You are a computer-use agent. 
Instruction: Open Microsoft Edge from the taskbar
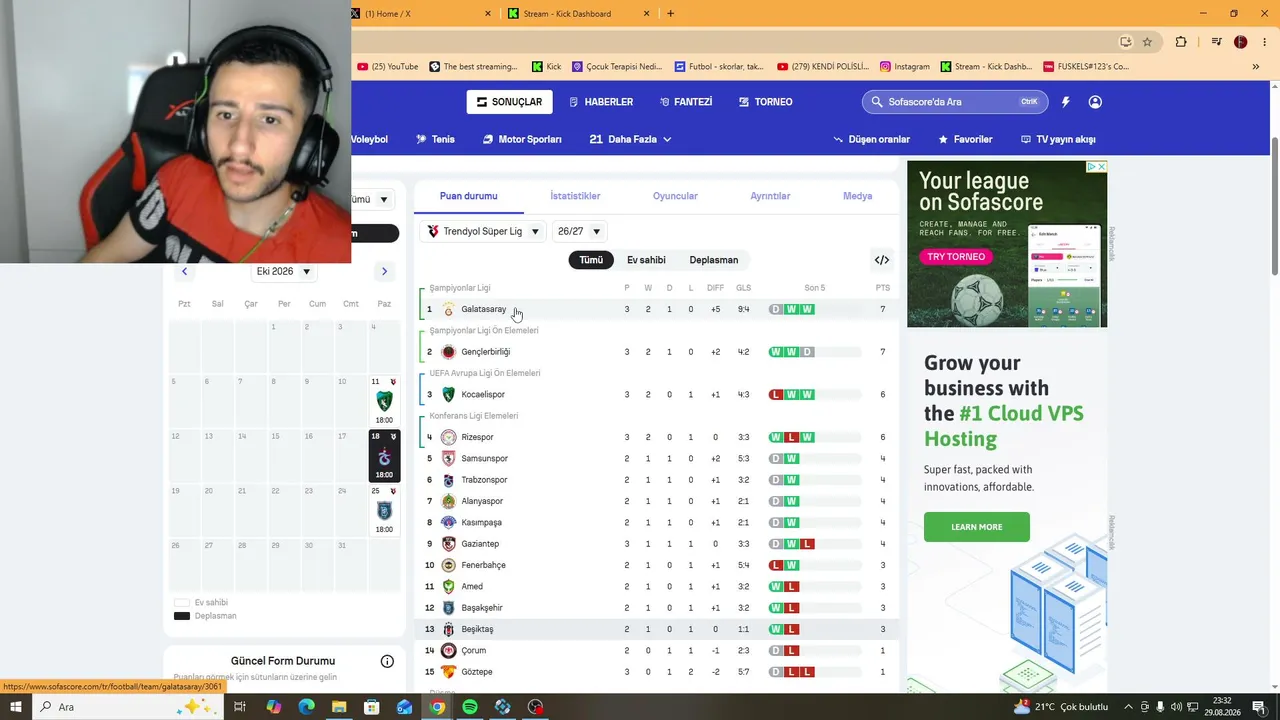[x=306, y=707]
